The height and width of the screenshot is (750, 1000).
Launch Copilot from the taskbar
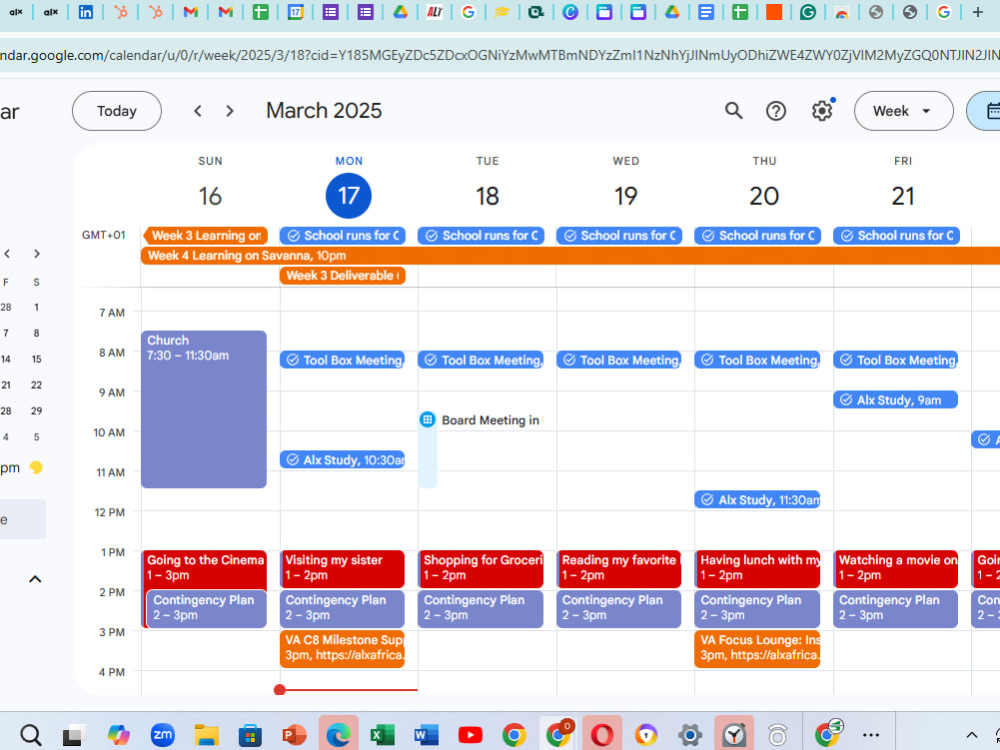(119, 735)
